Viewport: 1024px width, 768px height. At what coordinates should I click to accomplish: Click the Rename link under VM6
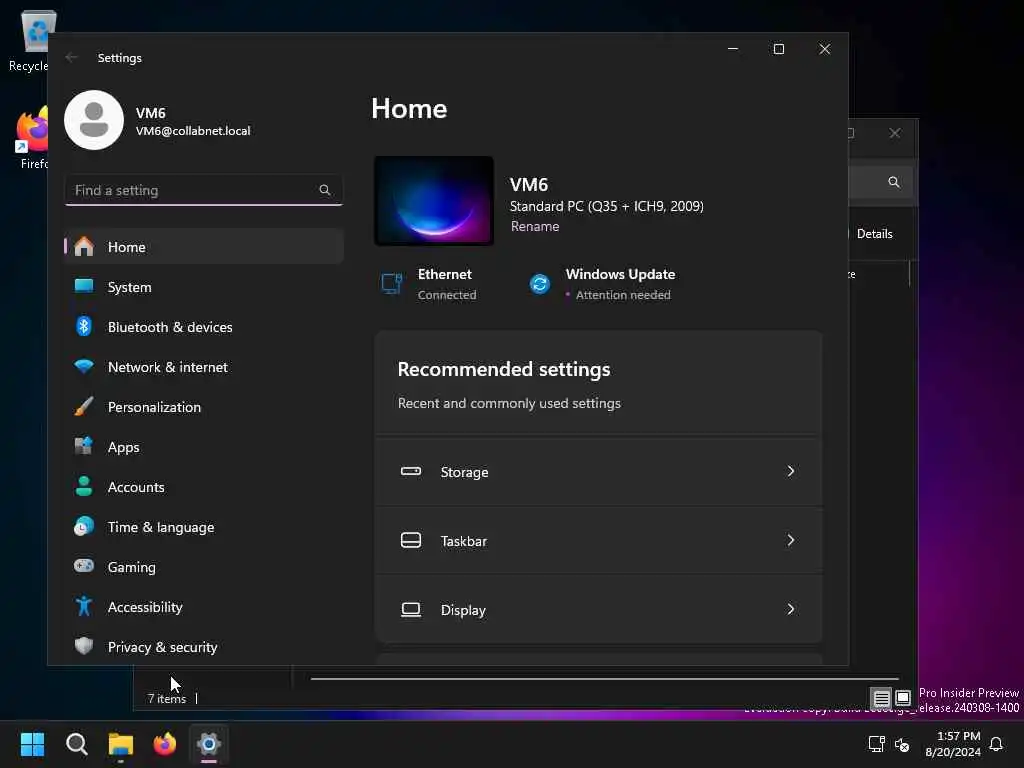coord(535,226)
